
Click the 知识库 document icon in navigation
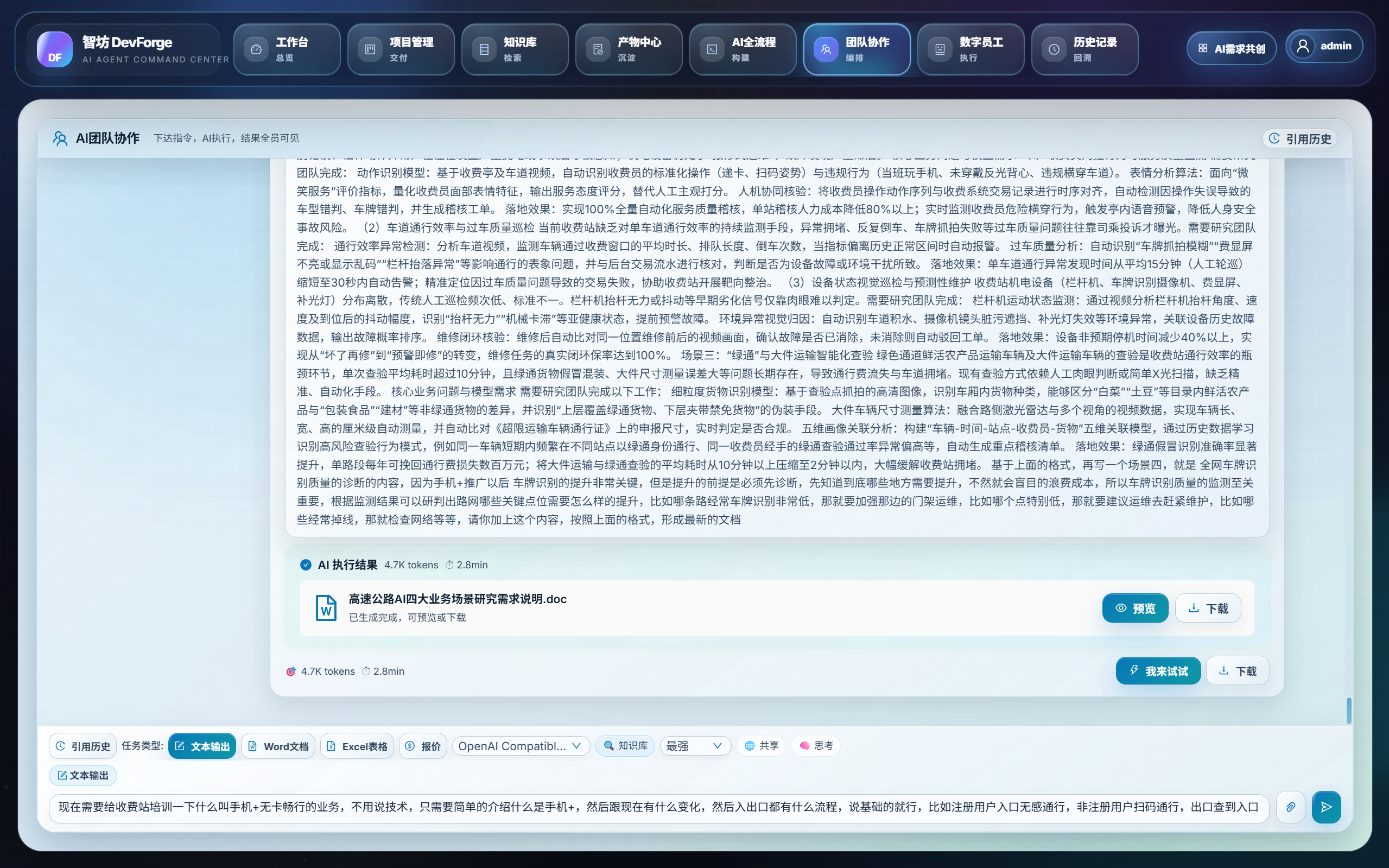point(484,49)
